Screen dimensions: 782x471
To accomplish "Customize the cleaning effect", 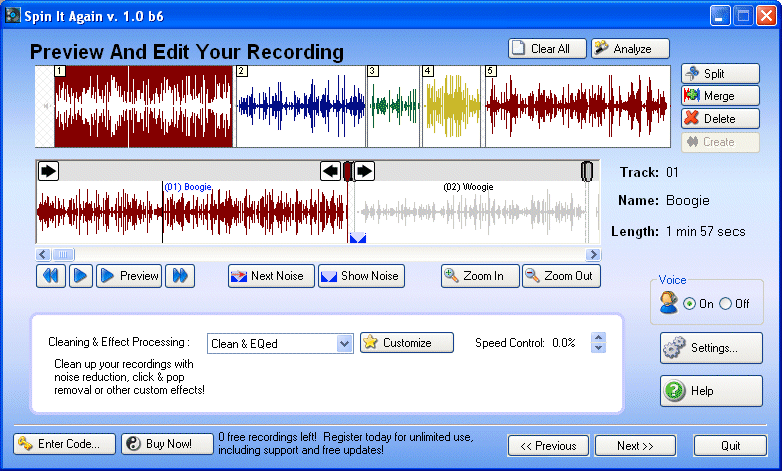I will 407,343.
